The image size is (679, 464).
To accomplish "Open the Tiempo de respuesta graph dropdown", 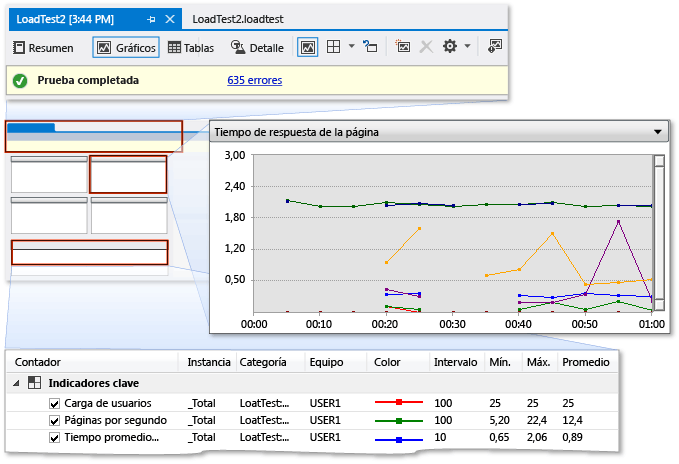I will click(657, 131).
